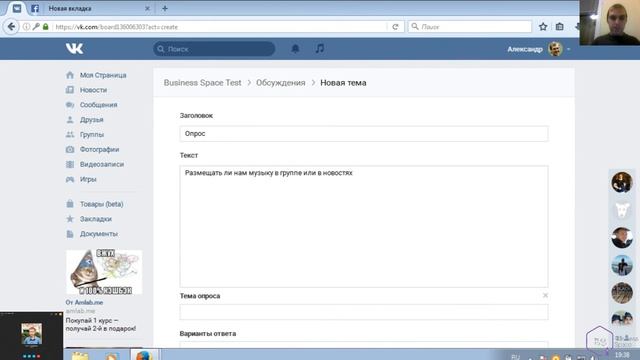Open File Explorer folder in taskbar
This screenshot has width=640, height=360.
[80, 355]
